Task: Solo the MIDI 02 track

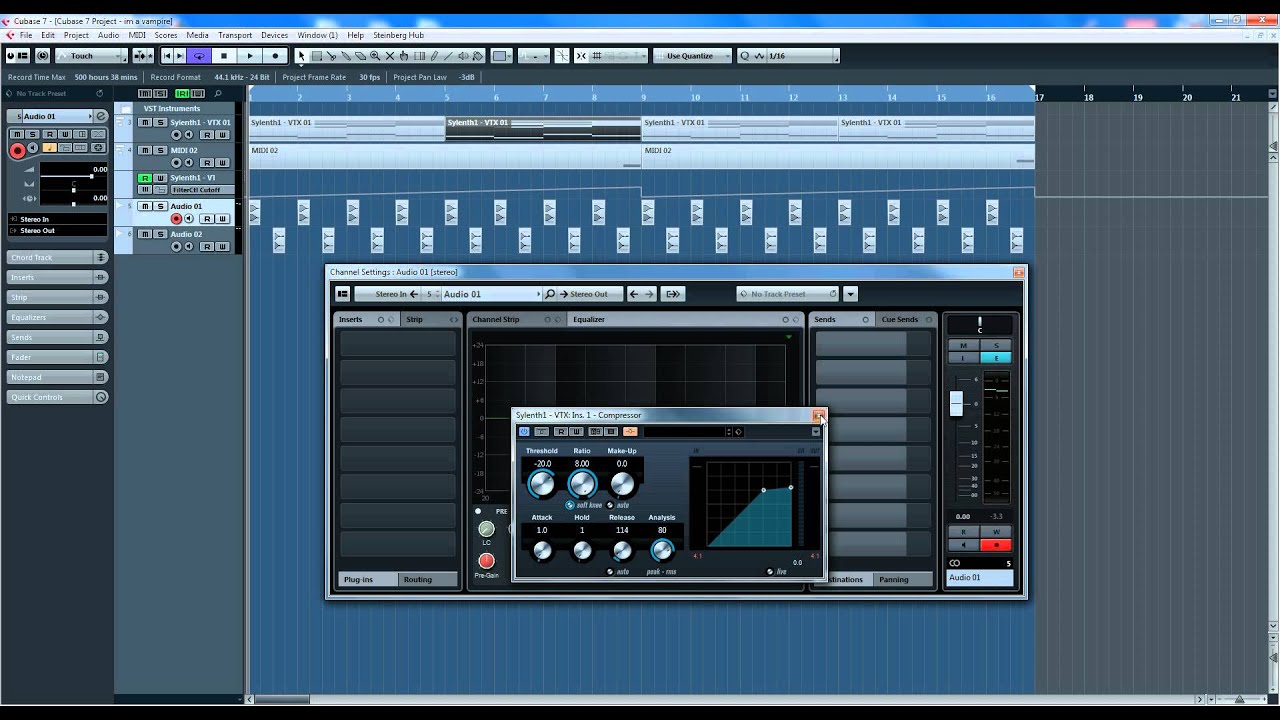Action: coord(160,150)
